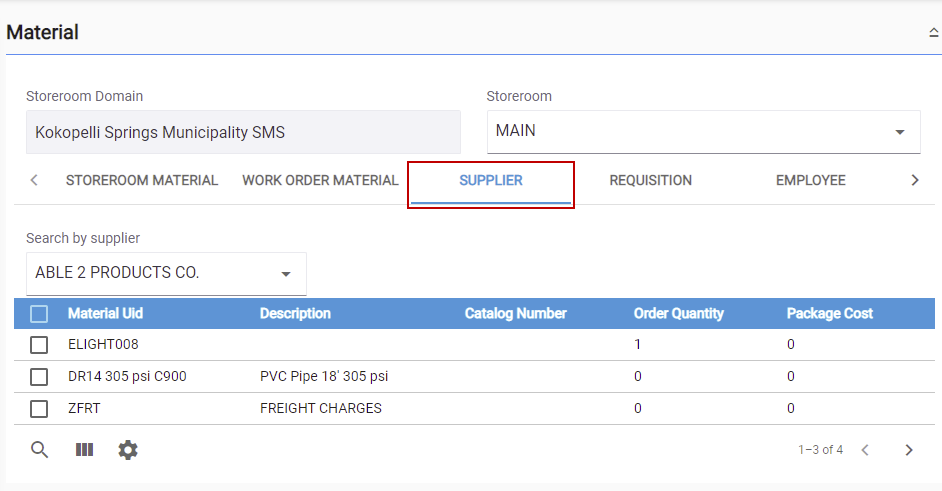
Task: Check the ELIGHT008 row checkbox
Action: pyautogui.click(x=39, y=344)
